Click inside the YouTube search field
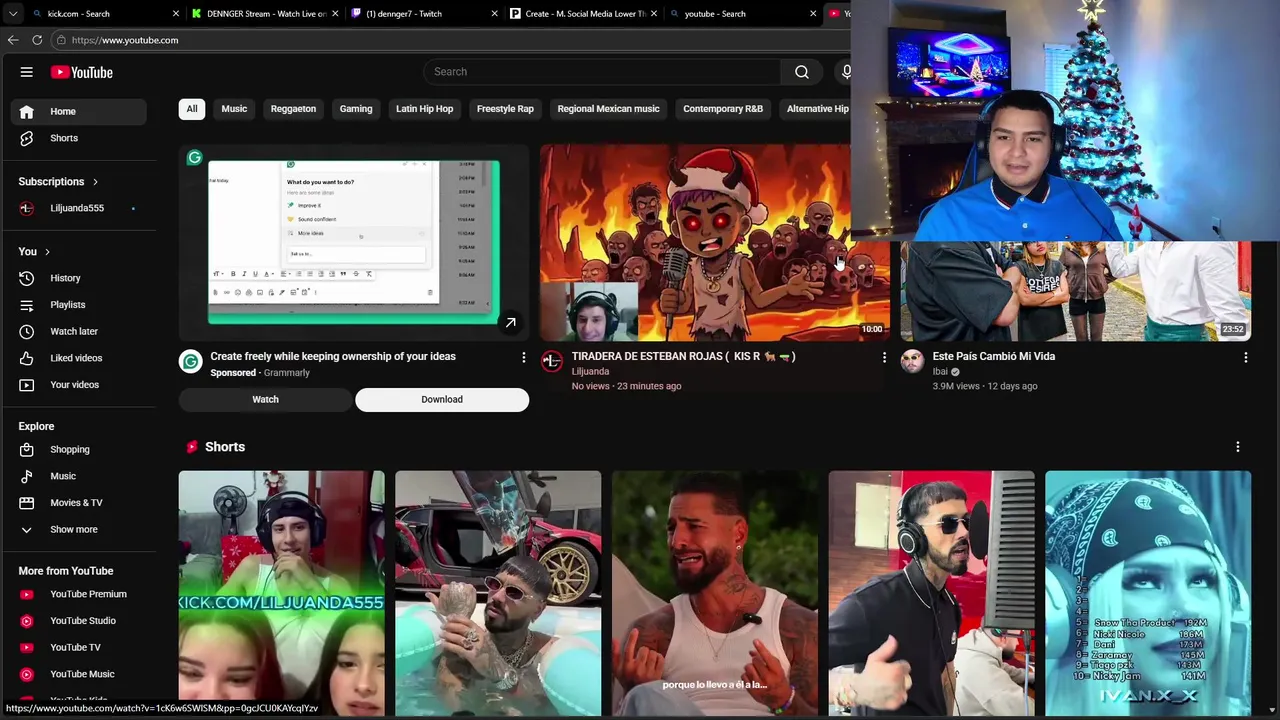Viewport: 1280px width, 720px height. click(x=602, y=72)
